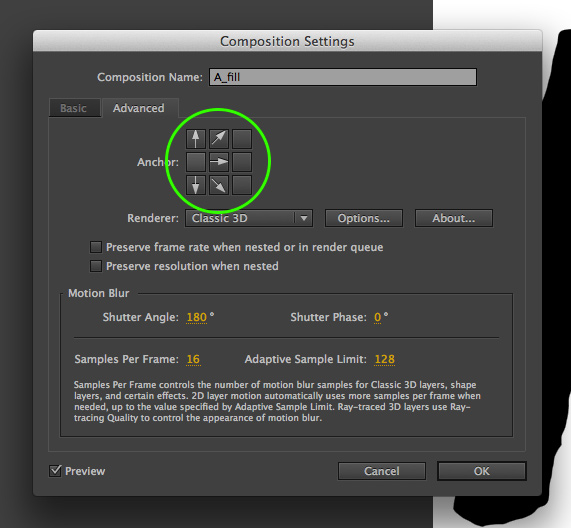Select the empty middle-left anchor cell
Image resolution: width=571 pixels, height=528 pixels.
pos(196,162)
